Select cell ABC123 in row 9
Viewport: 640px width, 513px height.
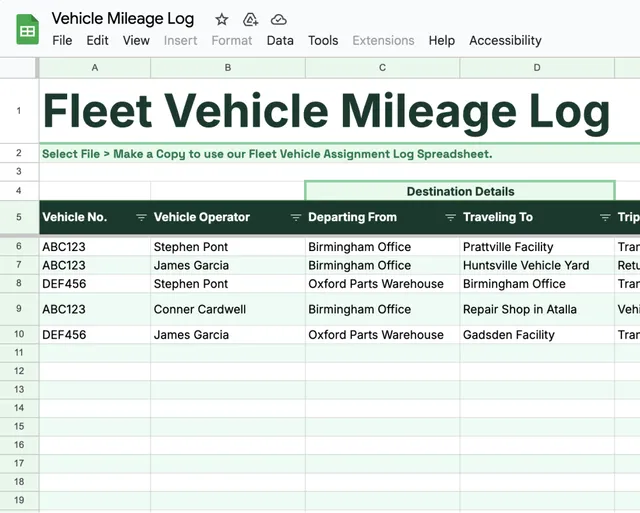(x=95, y=309)
